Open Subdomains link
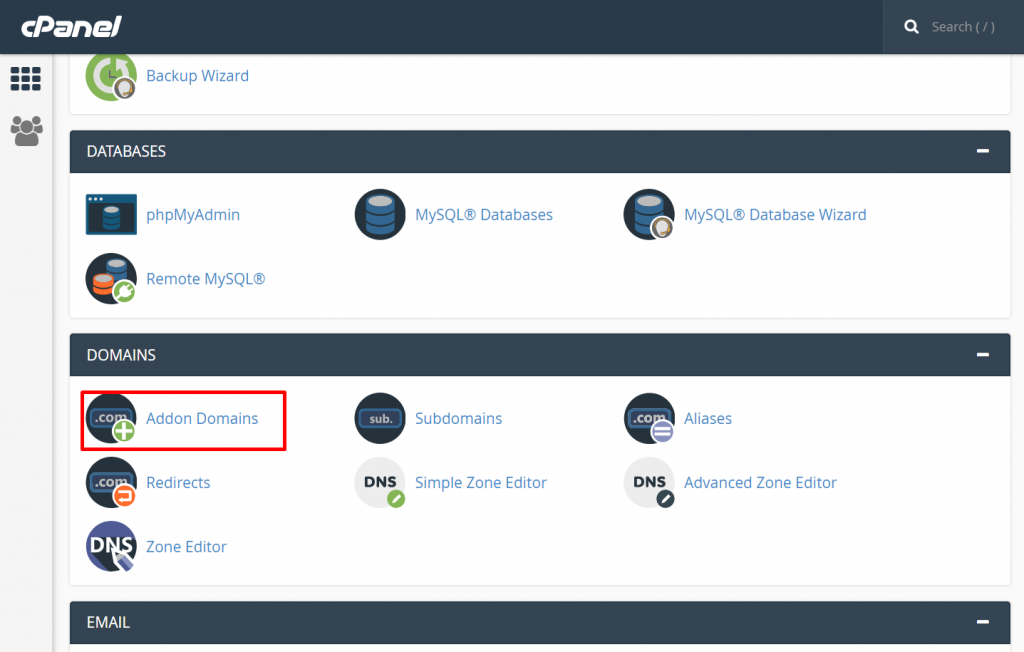Screen dimensions: 1024x652 (x=458, y=419)
